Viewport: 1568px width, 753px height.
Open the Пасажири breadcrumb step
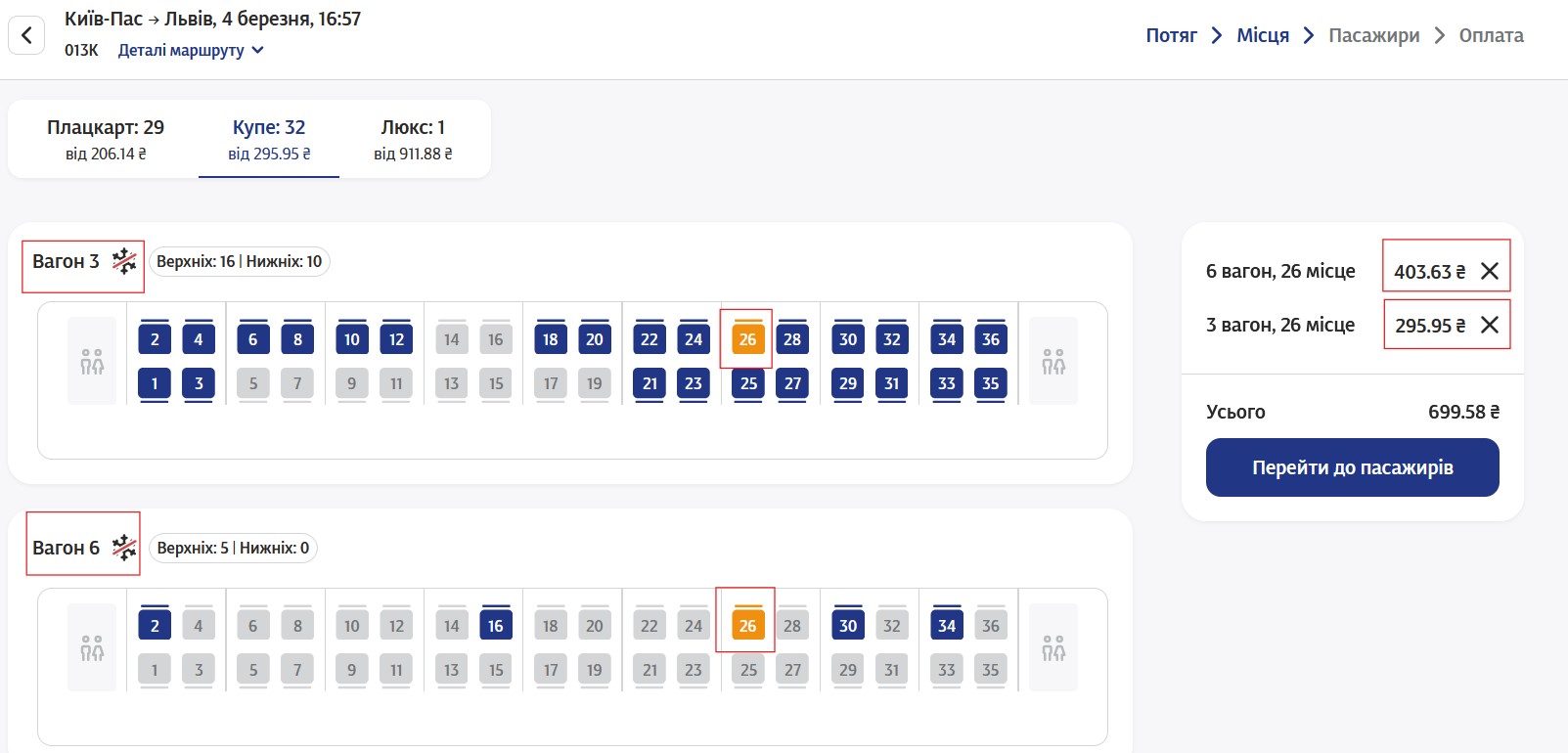pos(1373,35)
